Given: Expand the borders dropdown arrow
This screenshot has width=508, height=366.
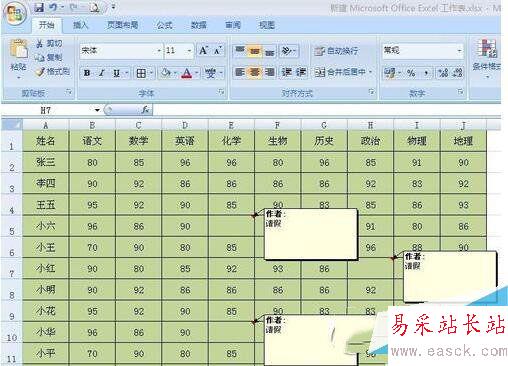Looking at the screenshot, I should (151, 73).
